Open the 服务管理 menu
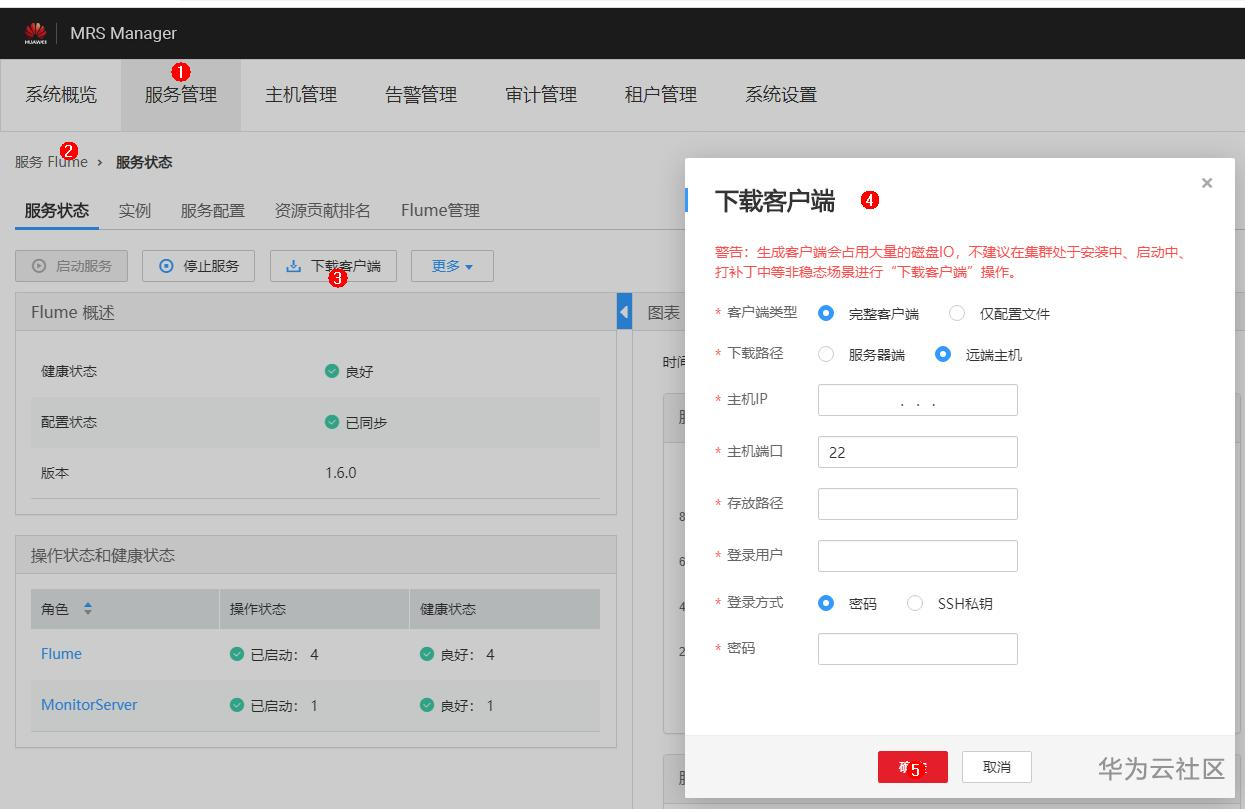 pos(181,95)
